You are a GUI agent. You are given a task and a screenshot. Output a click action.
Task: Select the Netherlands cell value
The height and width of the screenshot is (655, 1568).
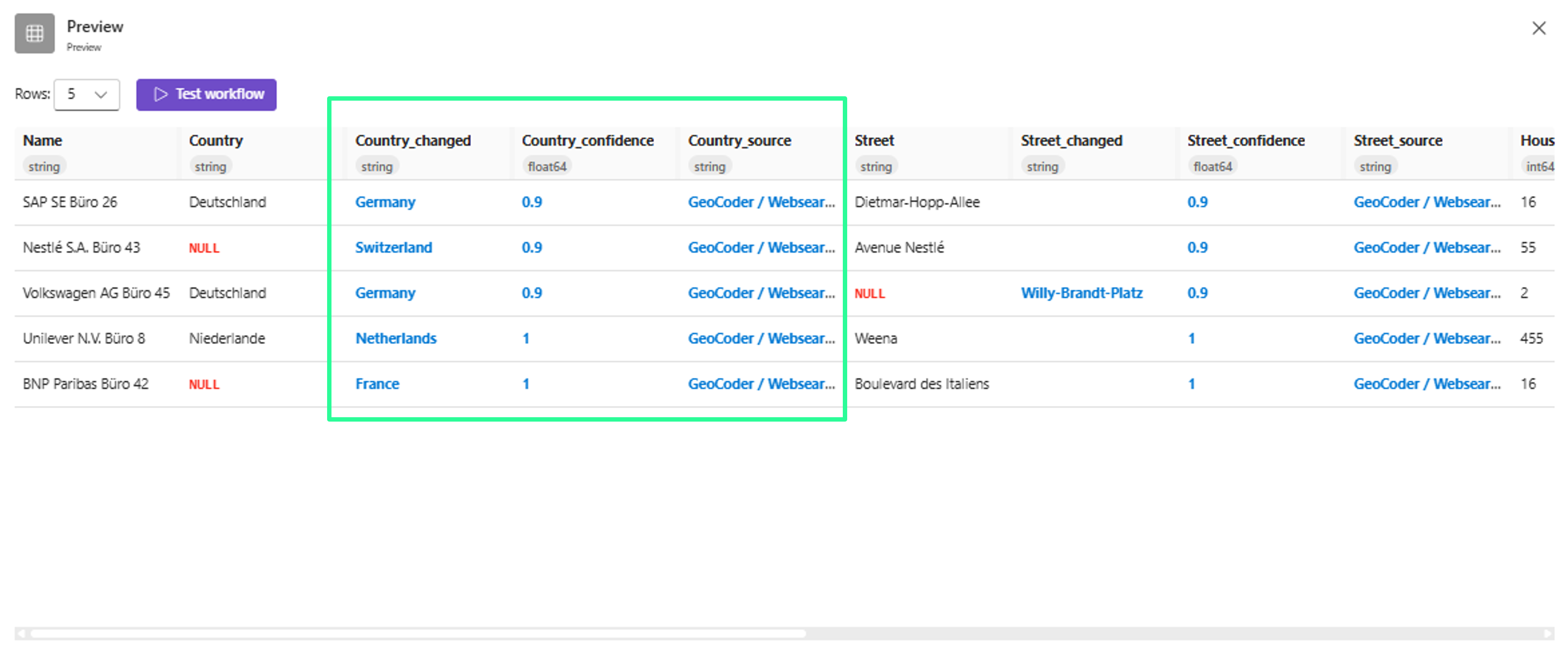[396, 338]
